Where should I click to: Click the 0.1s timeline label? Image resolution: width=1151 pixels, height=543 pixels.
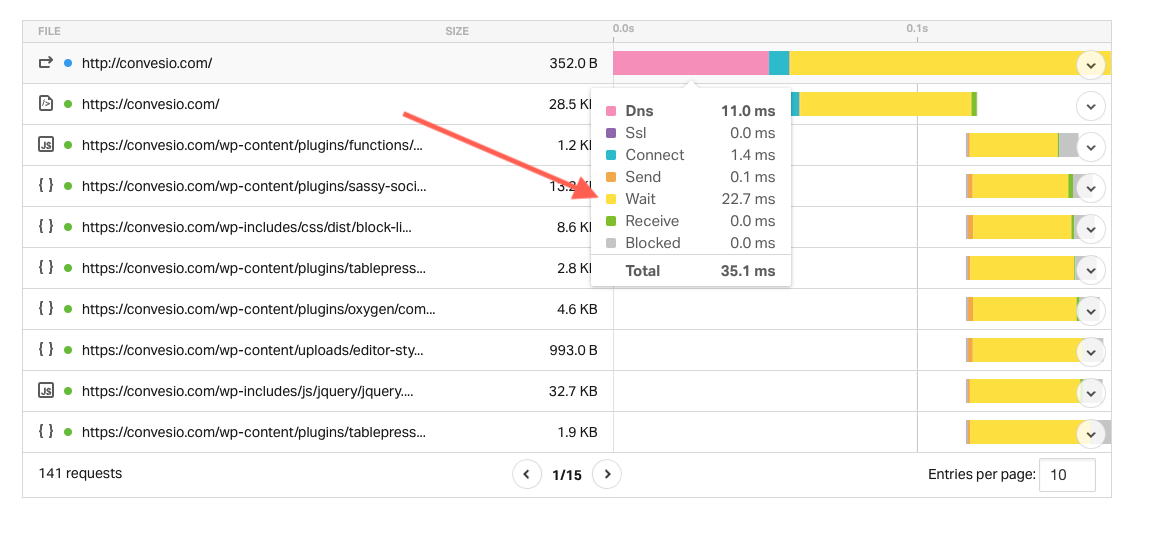point(917,29)
